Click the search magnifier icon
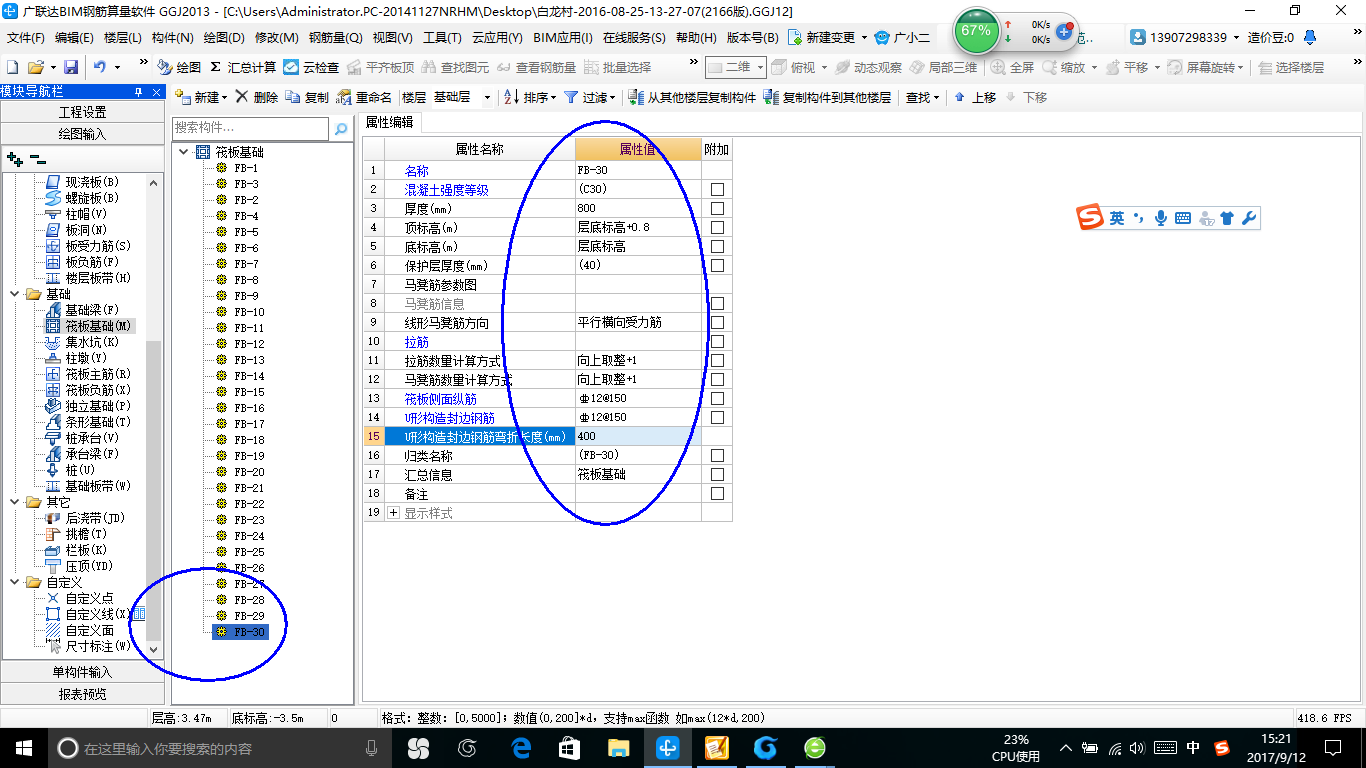Screen dimensions: 1366x768 pos(341,129)
